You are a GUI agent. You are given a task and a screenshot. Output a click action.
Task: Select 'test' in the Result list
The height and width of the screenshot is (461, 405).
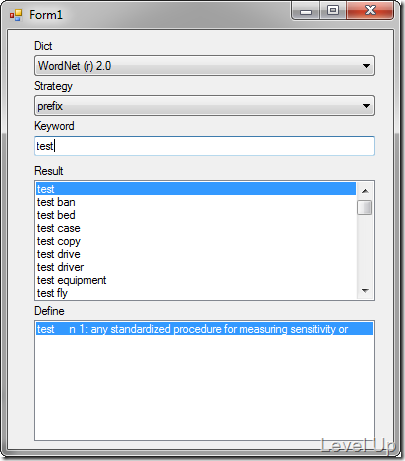196,189
